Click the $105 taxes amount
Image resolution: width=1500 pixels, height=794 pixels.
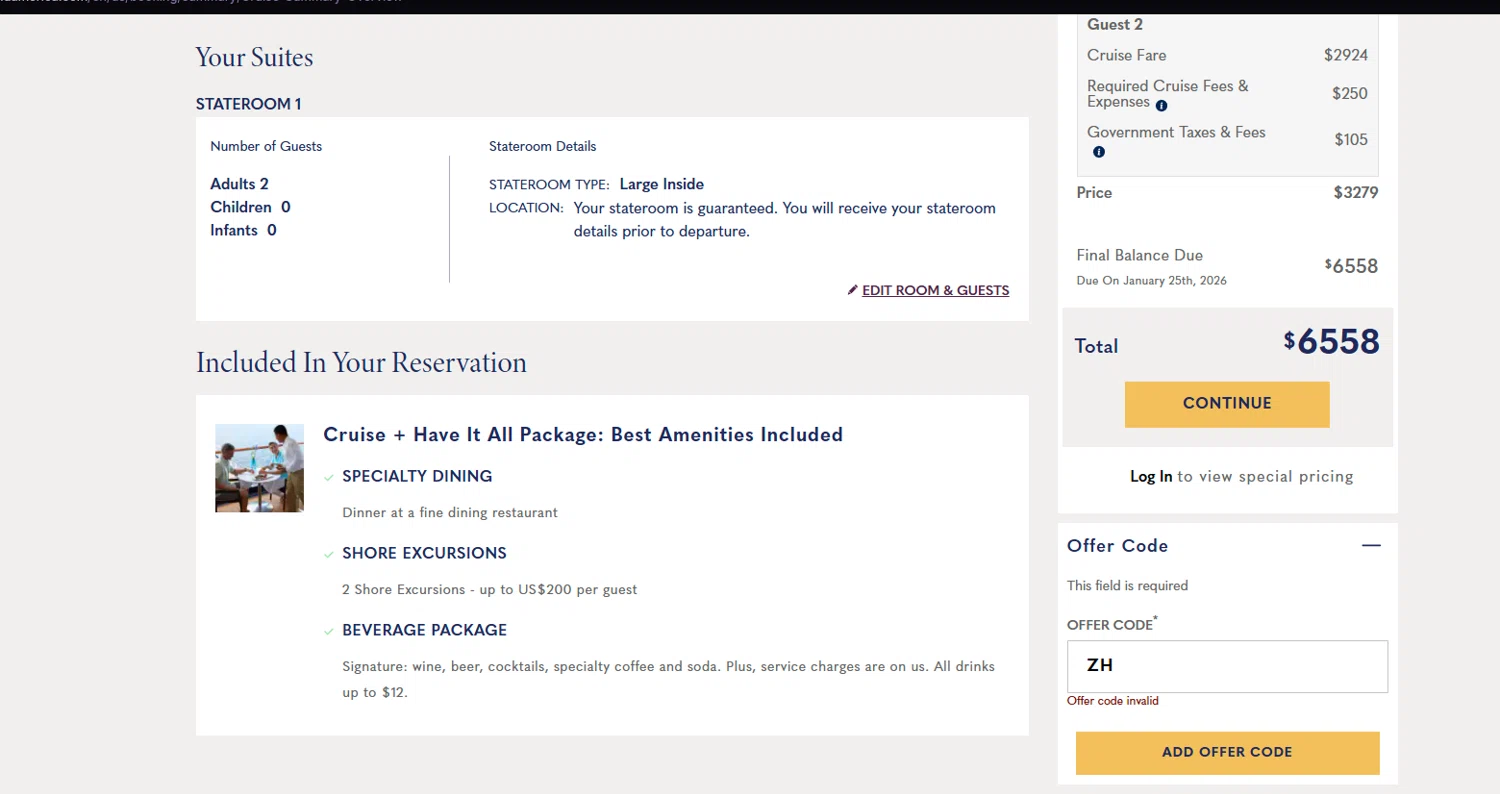tap(1351, 140)
